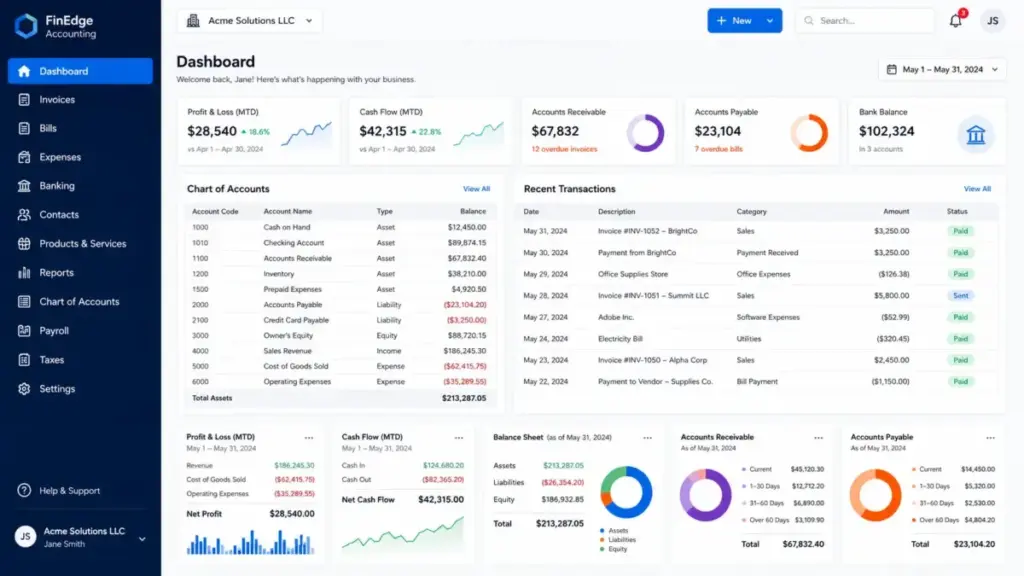Go to Invoices in the sidebar
This screenshot has width=1024, height=576.
pyautogui.click(x=80, y=100)
